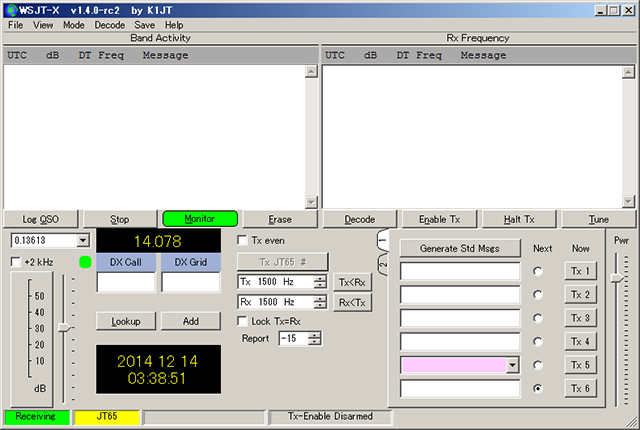Screen dimensions: 640x430
Task: Click the green Receiving status label
Action: [37, 417]
